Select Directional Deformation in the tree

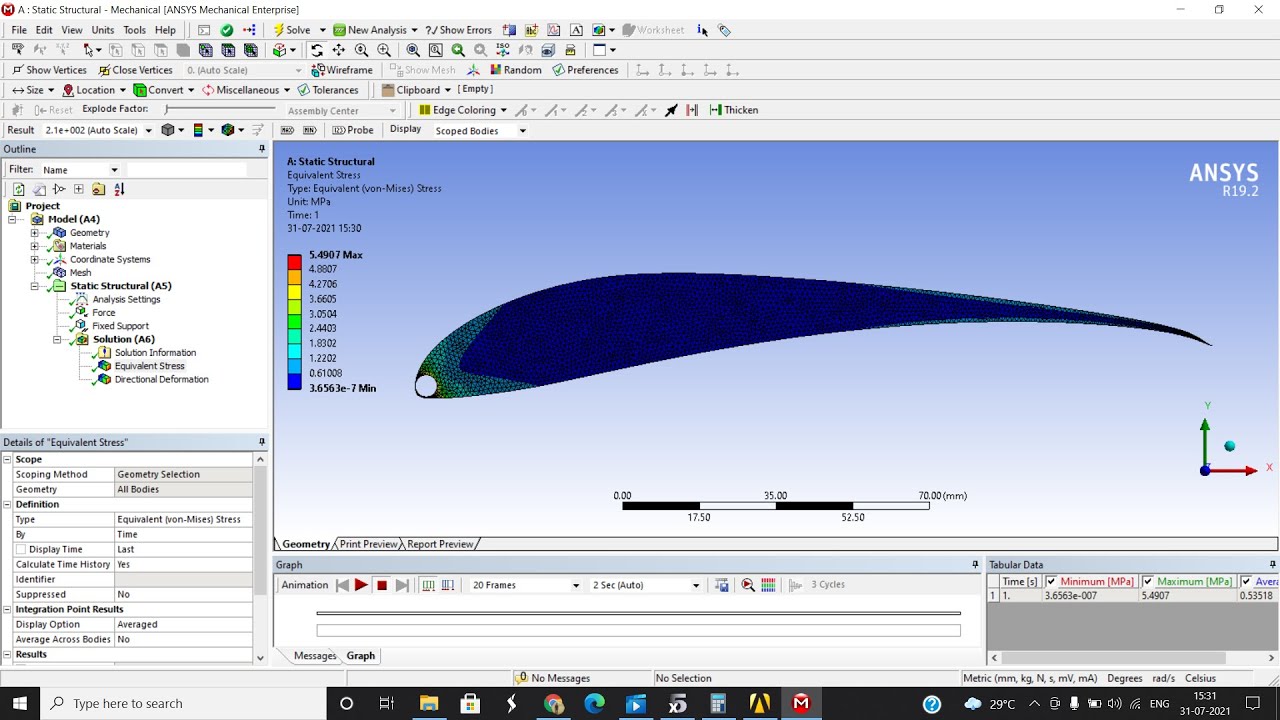click(x=161, y=379)
